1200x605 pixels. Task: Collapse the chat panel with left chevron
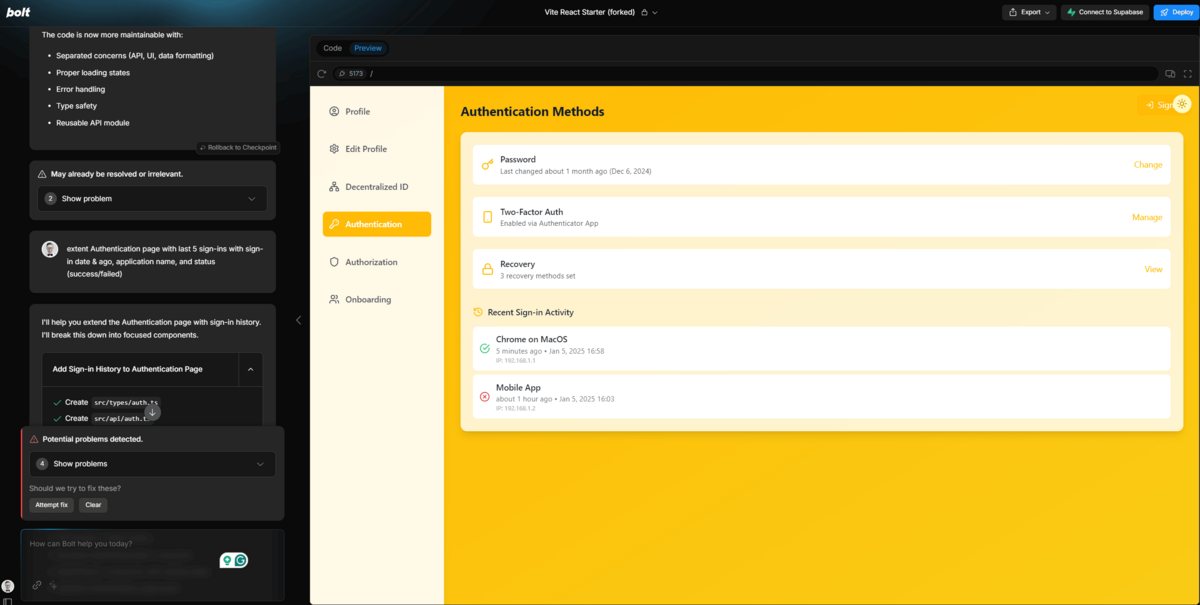pyautogui.click(x=298, y=320)
